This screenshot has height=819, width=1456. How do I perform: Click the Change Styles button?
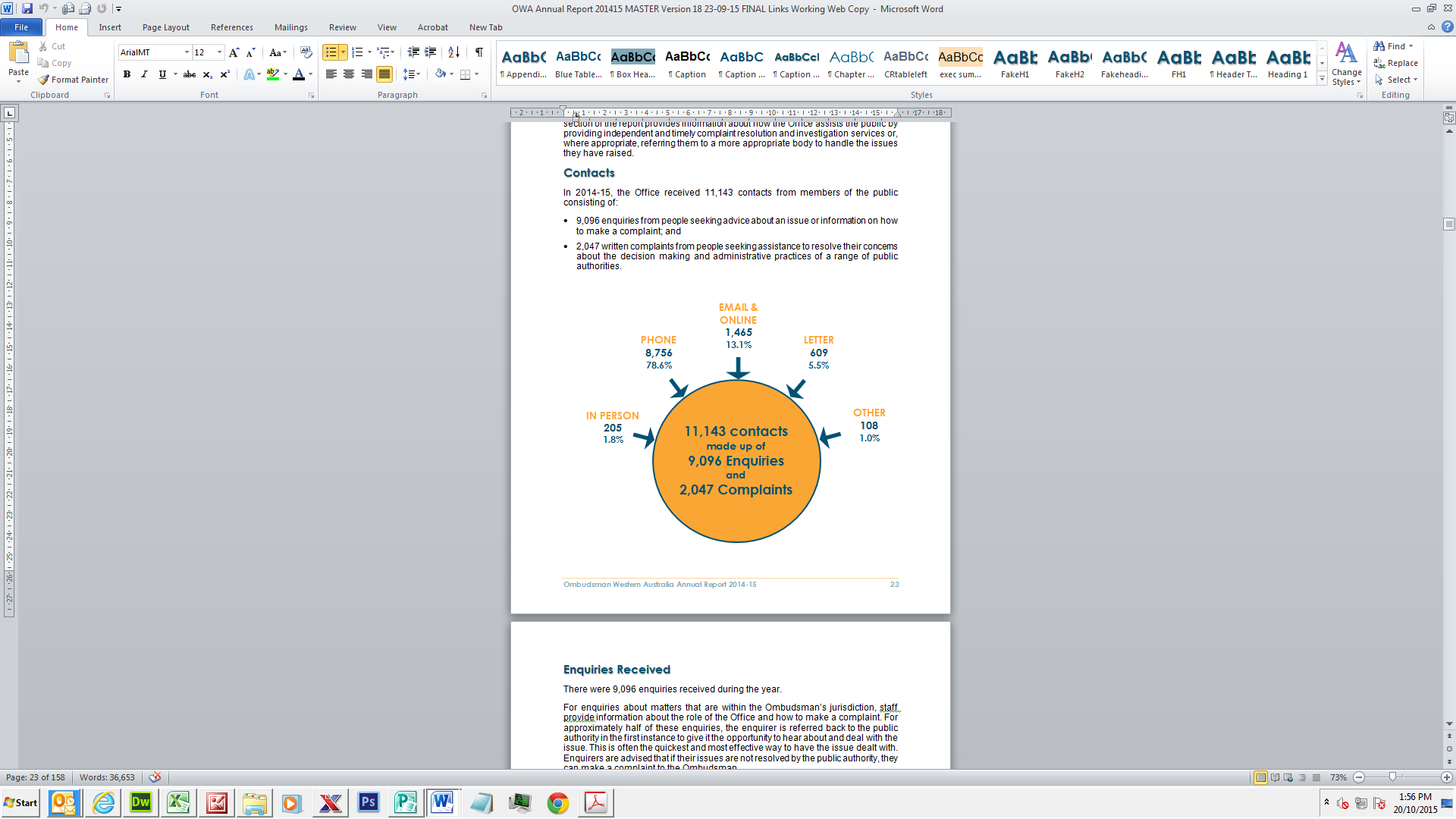tap(1347, 64)
